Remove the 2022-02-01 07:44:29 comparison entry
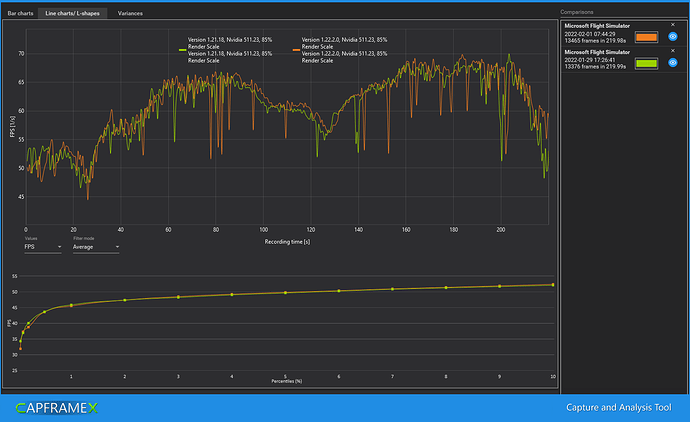This screenshot has width=690, height=422. (673, 25)
